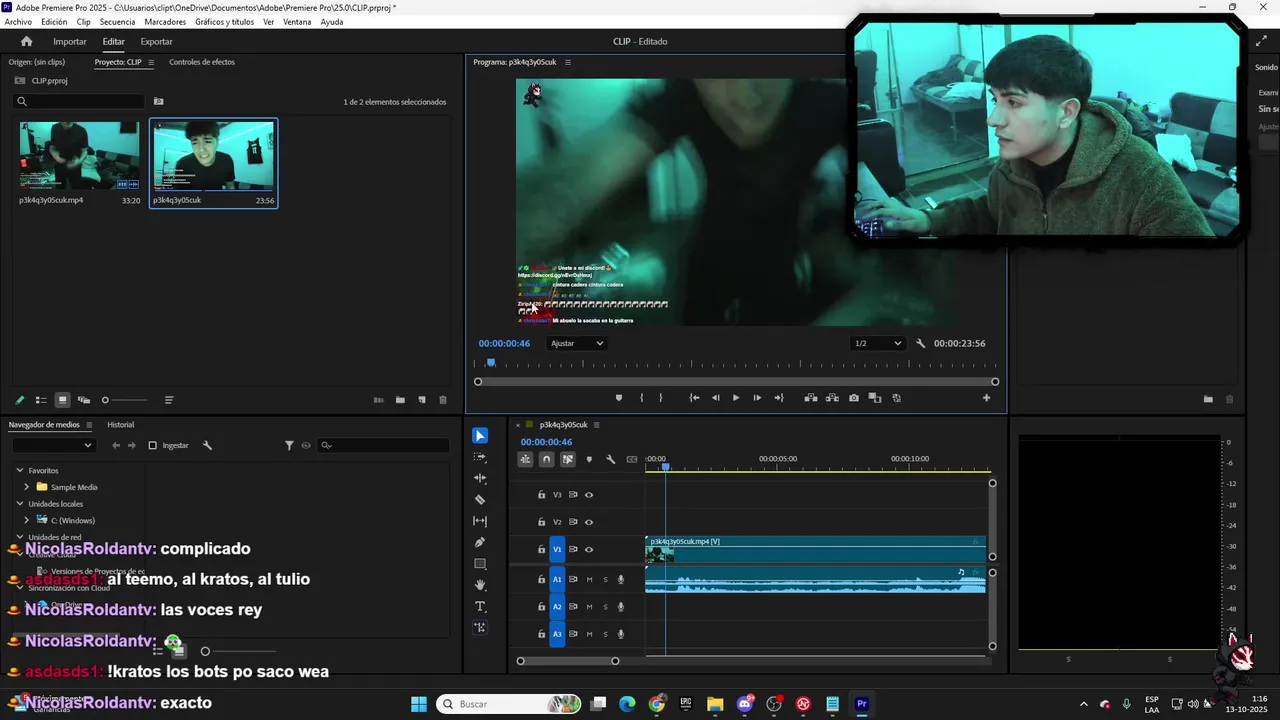Play the sequence in Program monitor
Image resolution: width=1280 pixels, height=720 pixels.
pyautogui.click(x=736, y=398)
